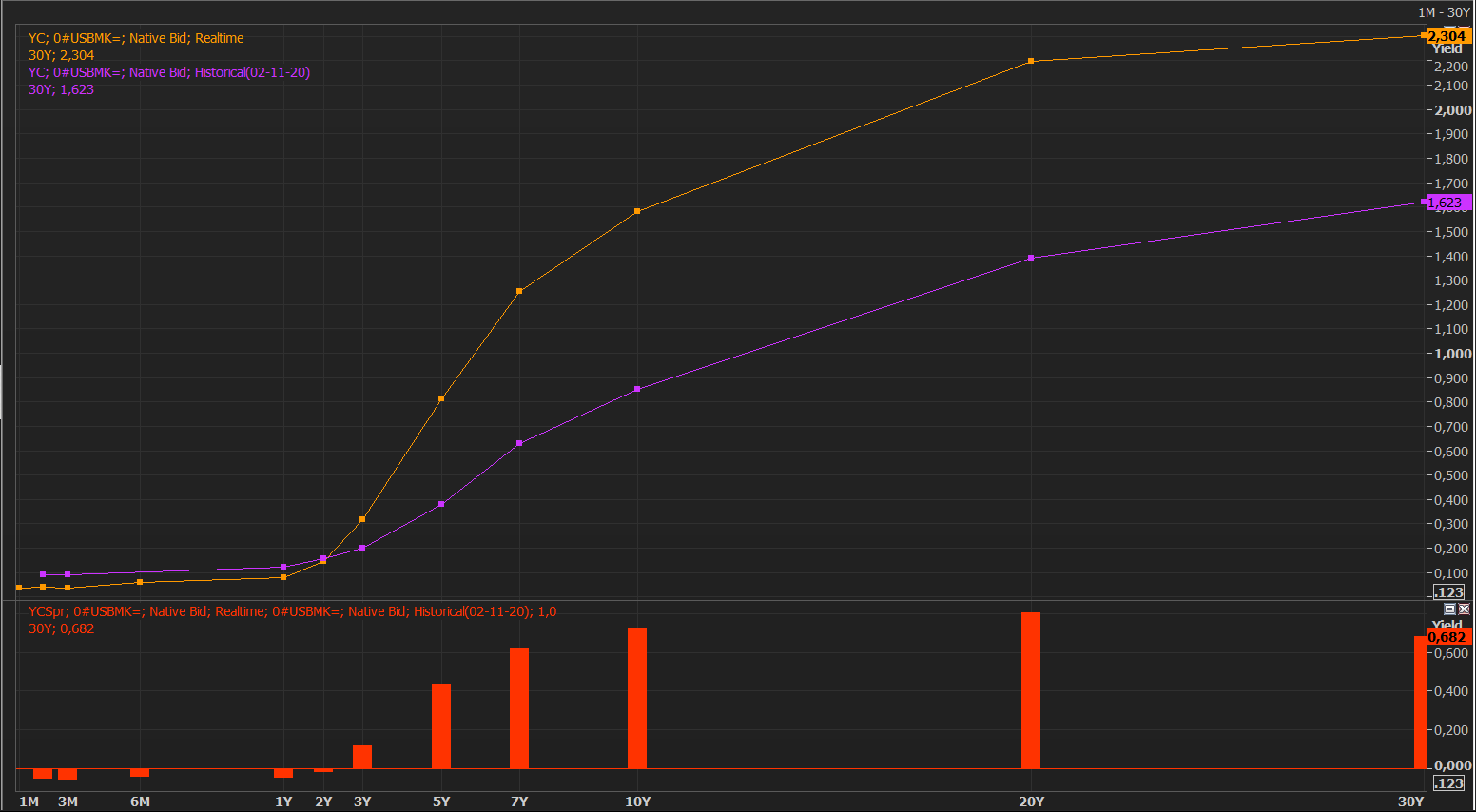
Task: Select the orange Realtime yield curve legend
Action: coord(136,38)
